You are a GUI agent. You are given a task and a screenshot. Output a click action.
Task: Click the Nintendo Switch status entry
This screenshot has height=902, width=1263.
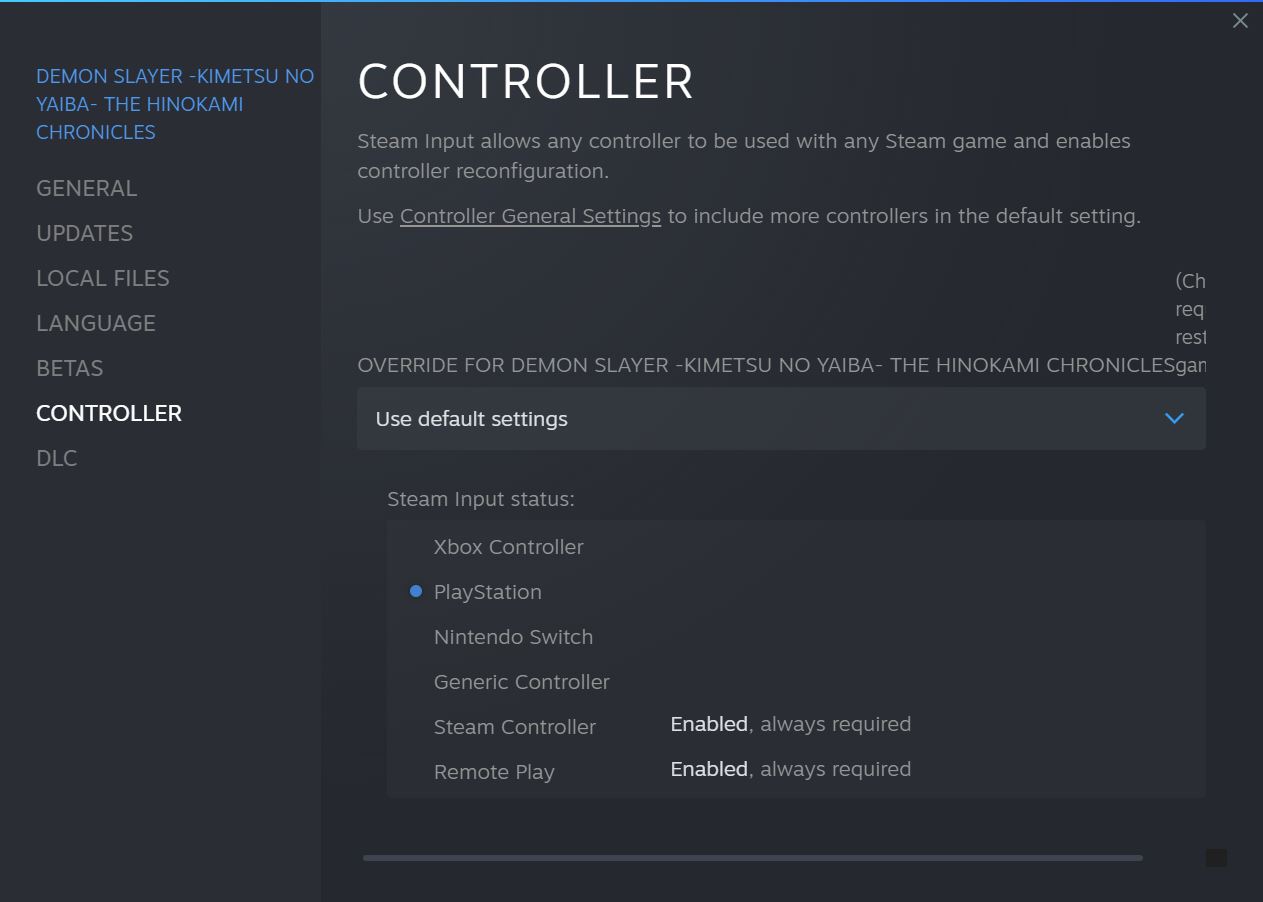point(513,637)
